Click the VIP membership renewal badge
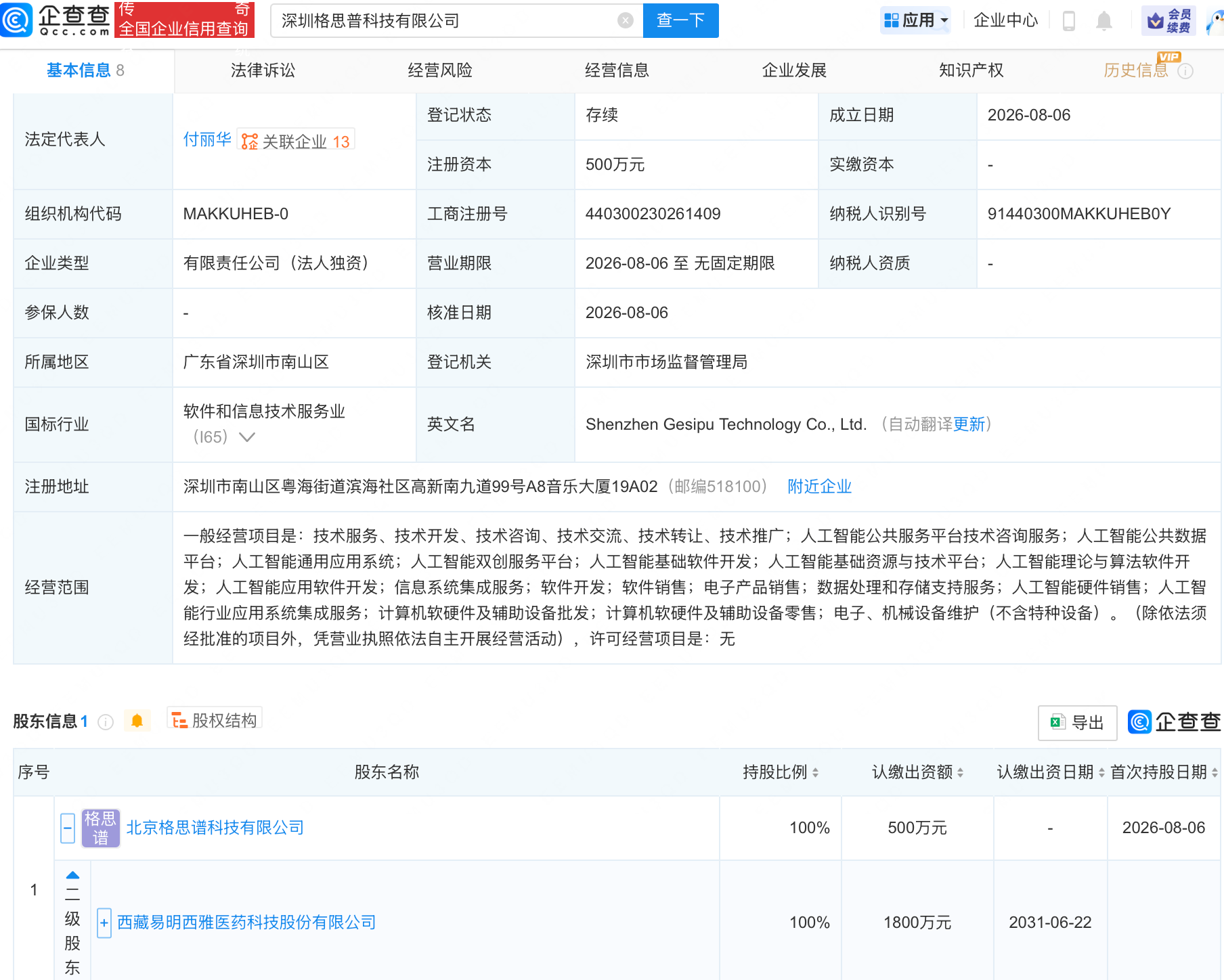Image resolution: width=1224 pixels, height=980 pixels. pyautogui.click(x=1168, y=21)
